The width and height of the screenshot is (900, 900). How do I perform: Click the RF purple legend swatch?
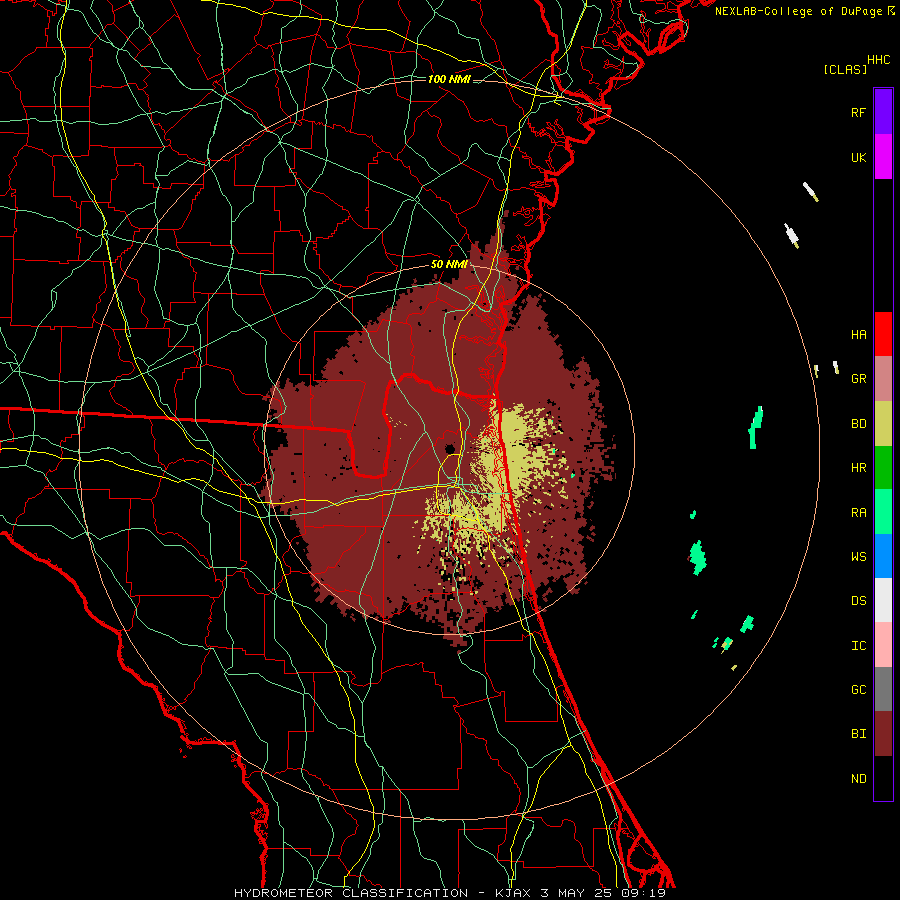pyautogui.click(x=883, y=111)
